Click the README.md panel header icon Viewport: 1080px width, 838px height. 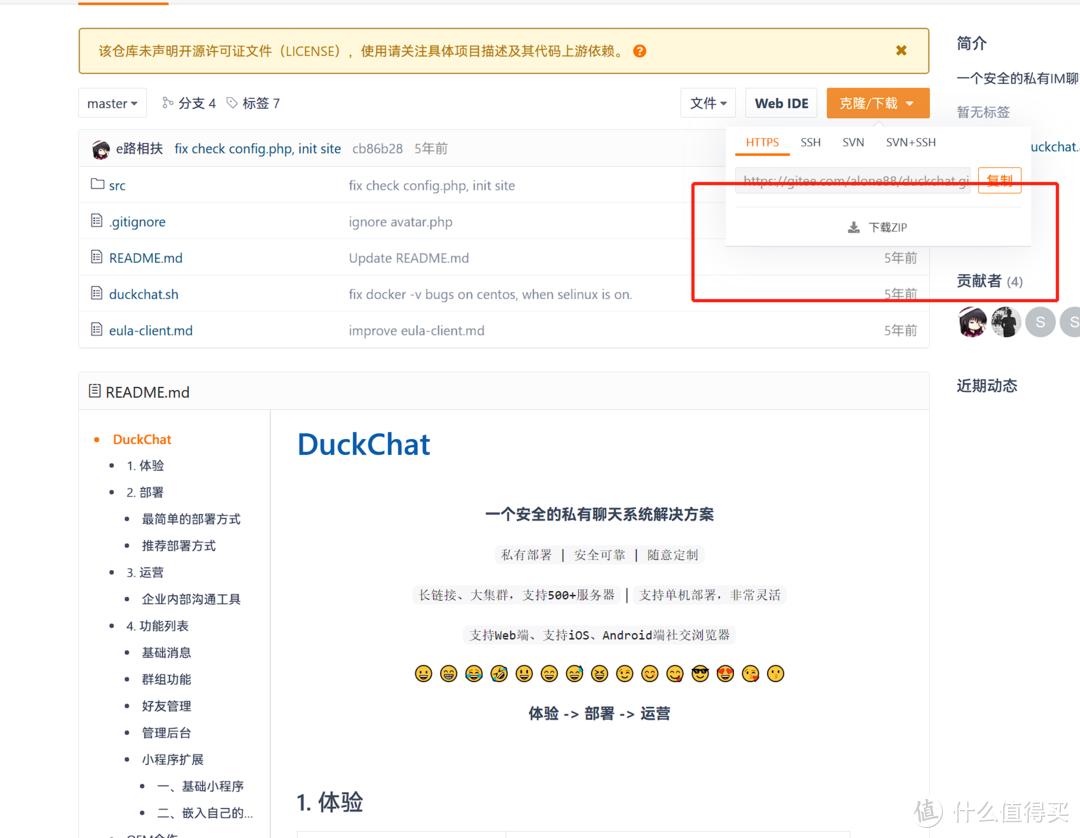pyautogui.click(x=95, y=391)
